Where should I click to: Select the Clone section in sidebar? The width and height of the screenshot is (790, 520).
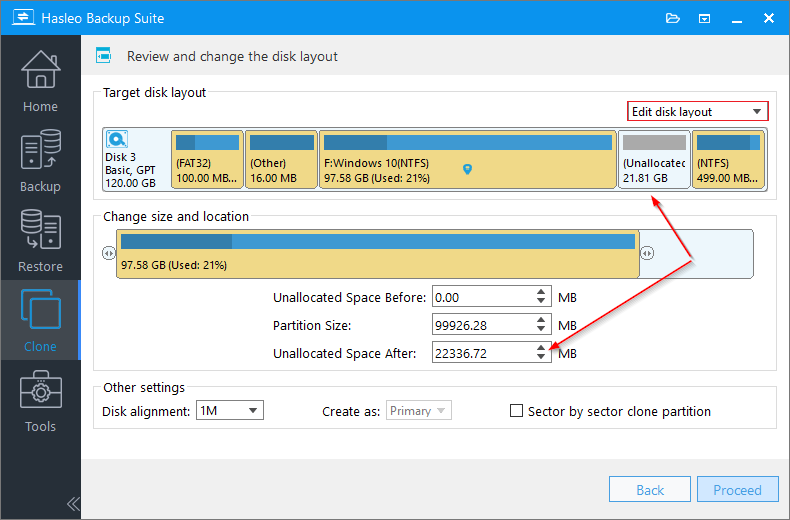(x=40, y=320)
